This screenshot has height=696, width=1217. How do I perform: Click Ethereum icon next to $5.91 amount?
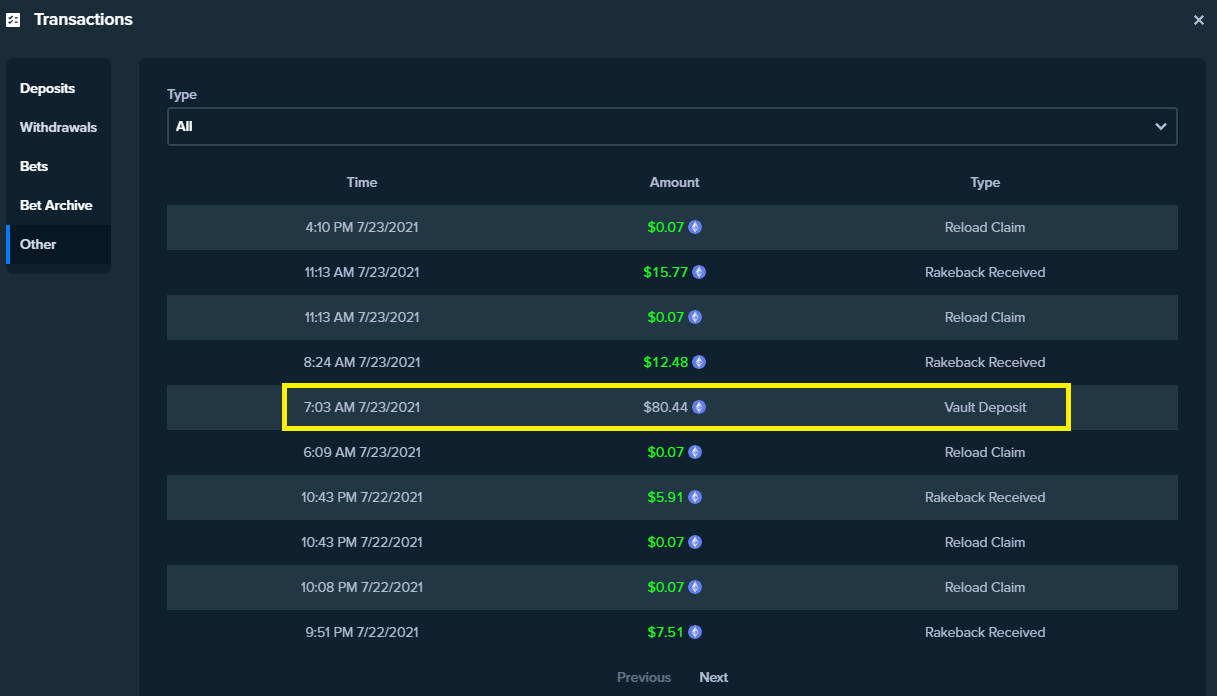click(x=695, y=497)
